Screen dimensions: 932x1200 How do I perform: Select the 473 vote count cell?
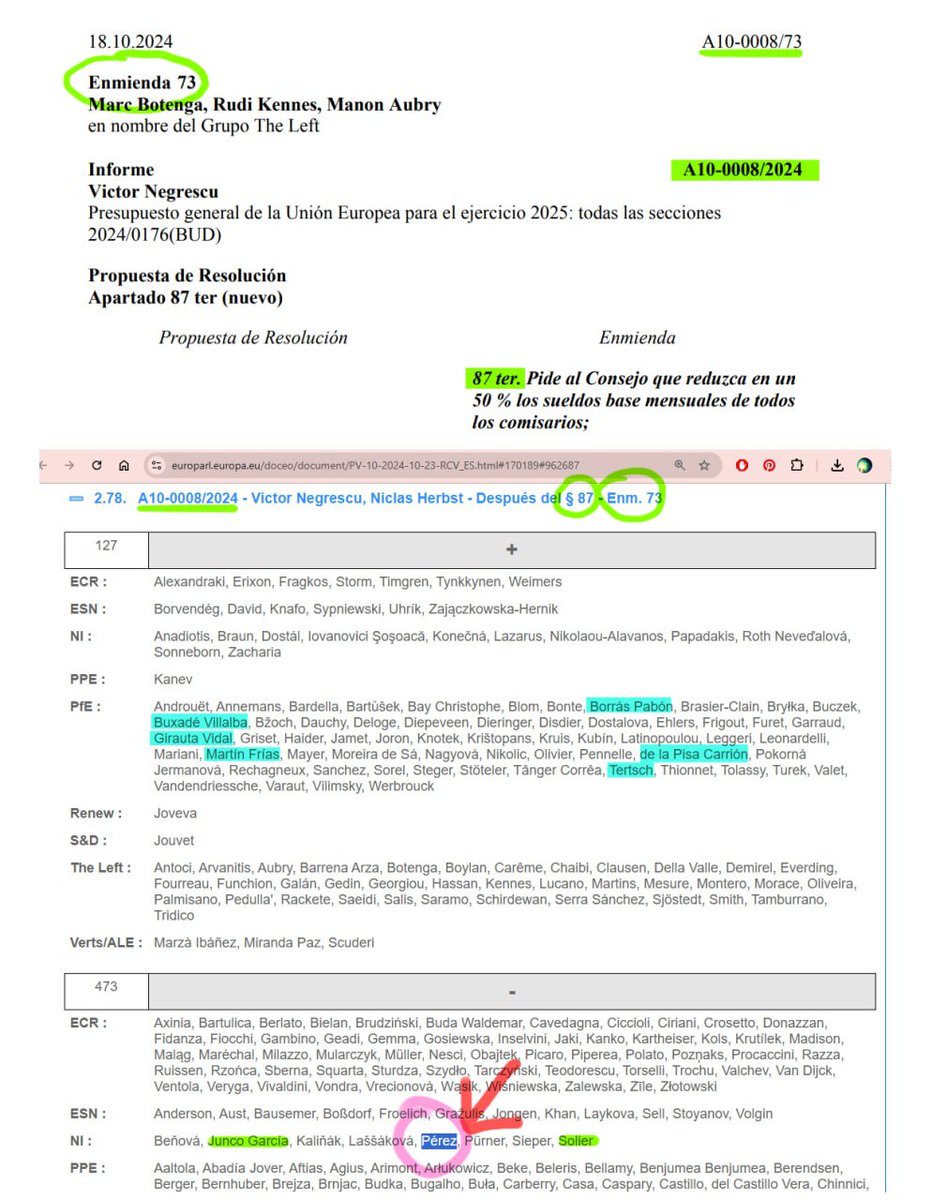point(106,991)
